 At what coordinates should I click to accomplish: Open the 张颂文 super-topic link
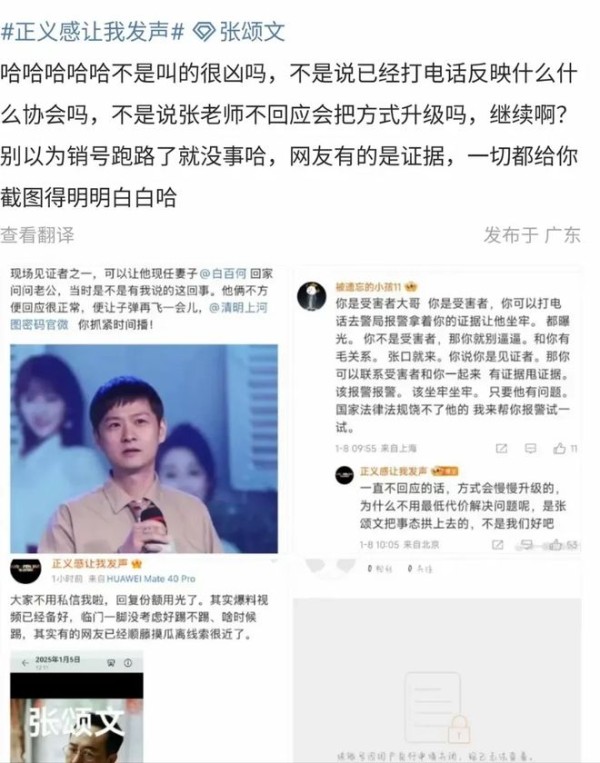[252, 32]
